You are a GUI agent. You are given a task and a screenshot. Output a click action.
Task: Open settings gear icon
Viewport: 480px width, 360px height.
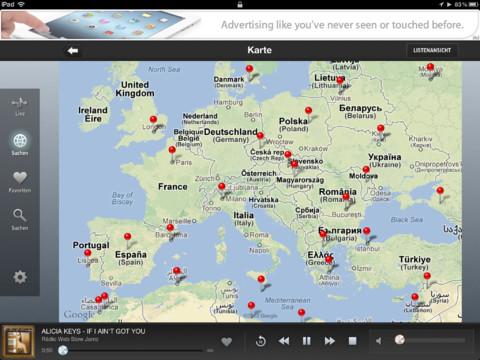(x=20, y=277)
